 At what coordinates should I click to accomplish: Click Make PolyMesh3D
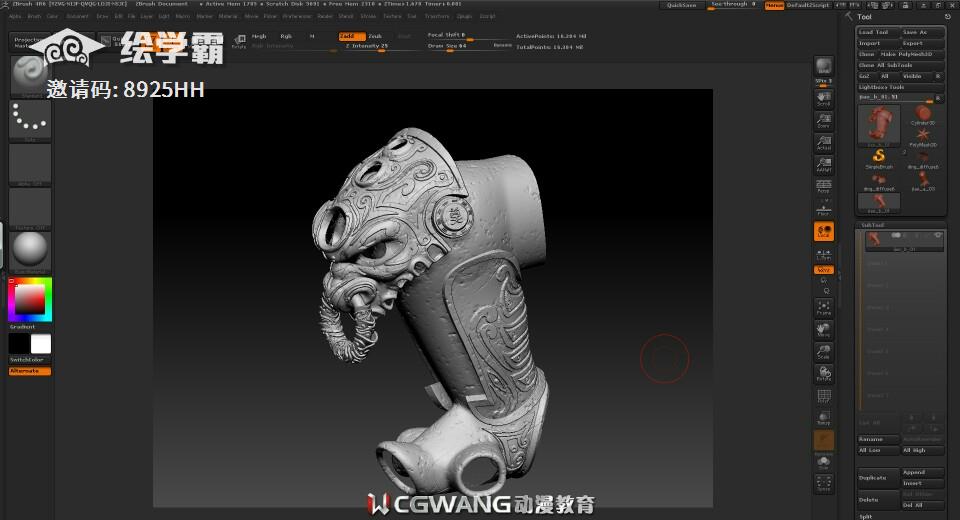(911, 54)
